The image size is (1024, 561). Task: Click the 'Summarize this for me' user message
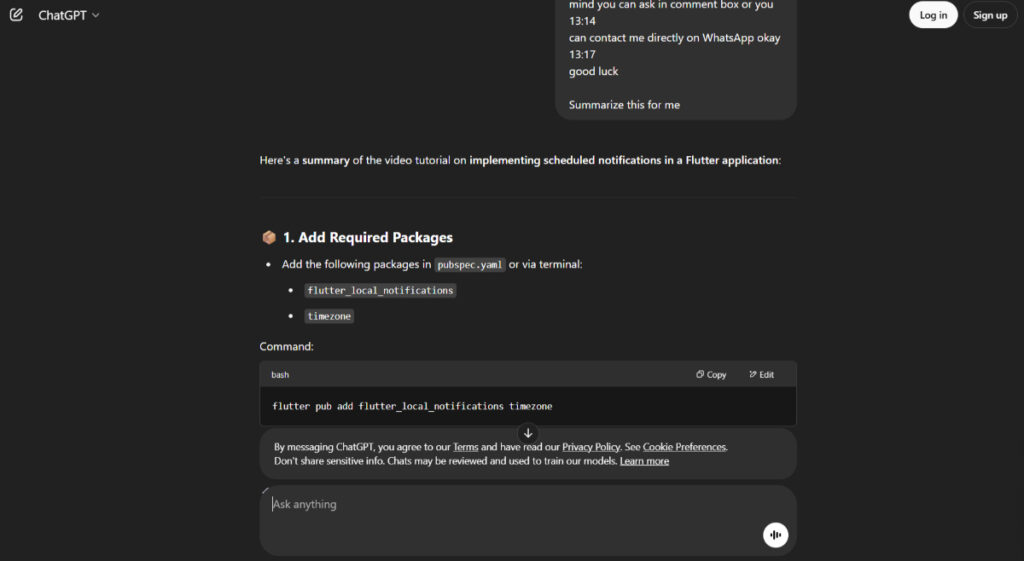[x=624, y=104]
